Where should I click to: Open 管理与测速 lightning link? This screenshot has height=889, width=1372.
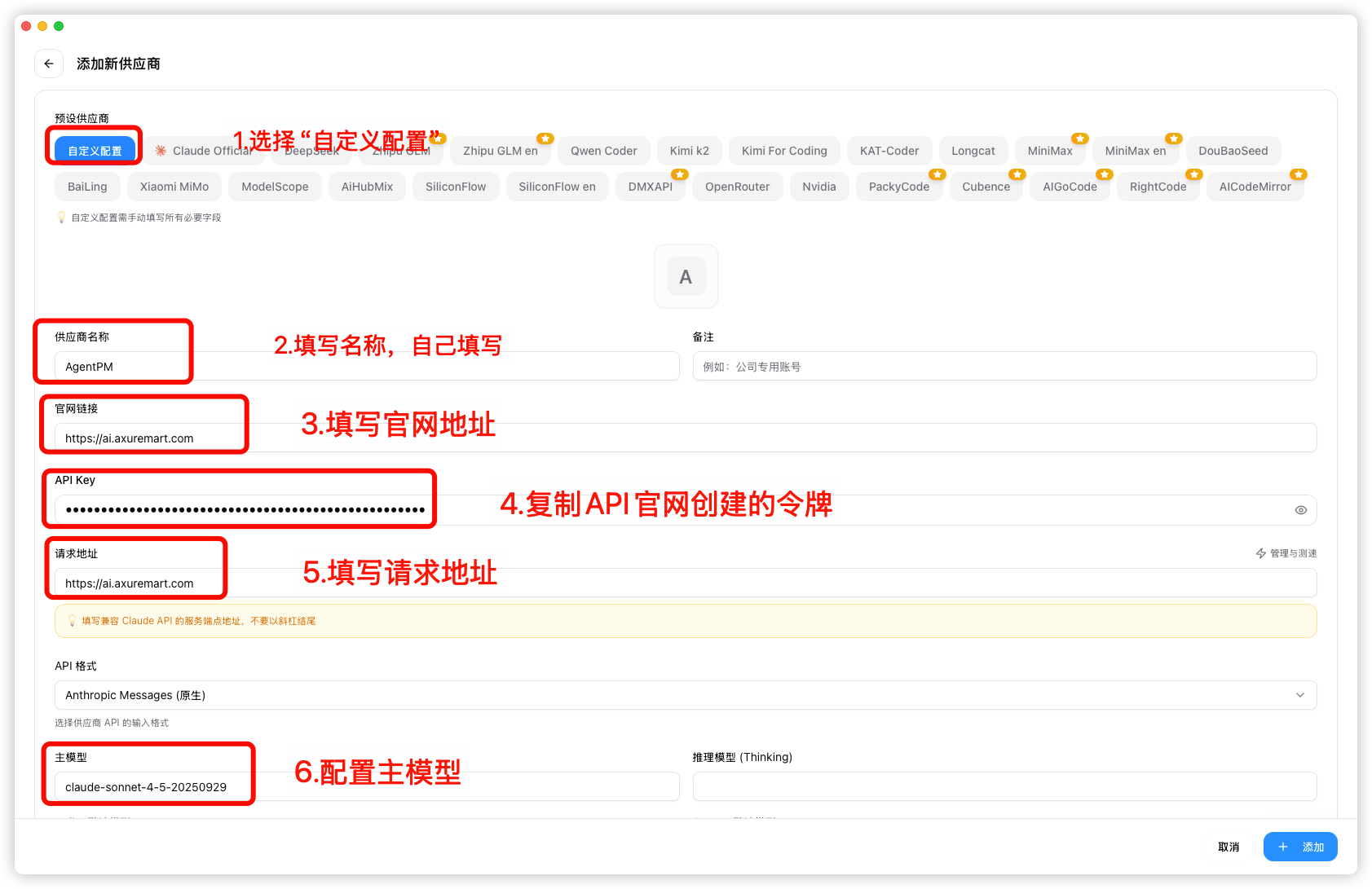point(1286,553)
